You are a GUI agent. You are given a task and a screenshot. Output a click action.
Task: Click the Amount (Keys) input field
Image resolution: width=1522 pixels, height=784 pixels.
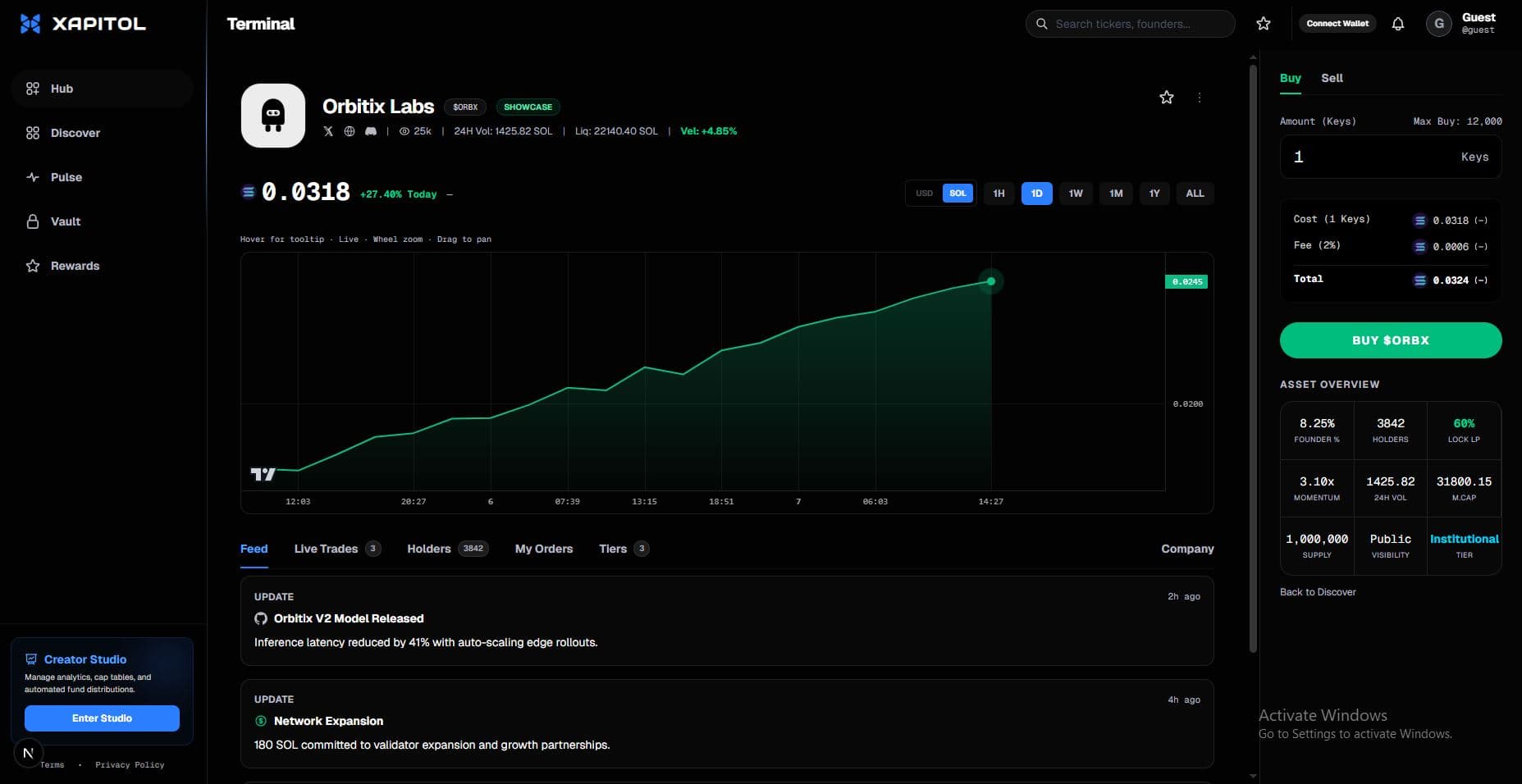1391,157
